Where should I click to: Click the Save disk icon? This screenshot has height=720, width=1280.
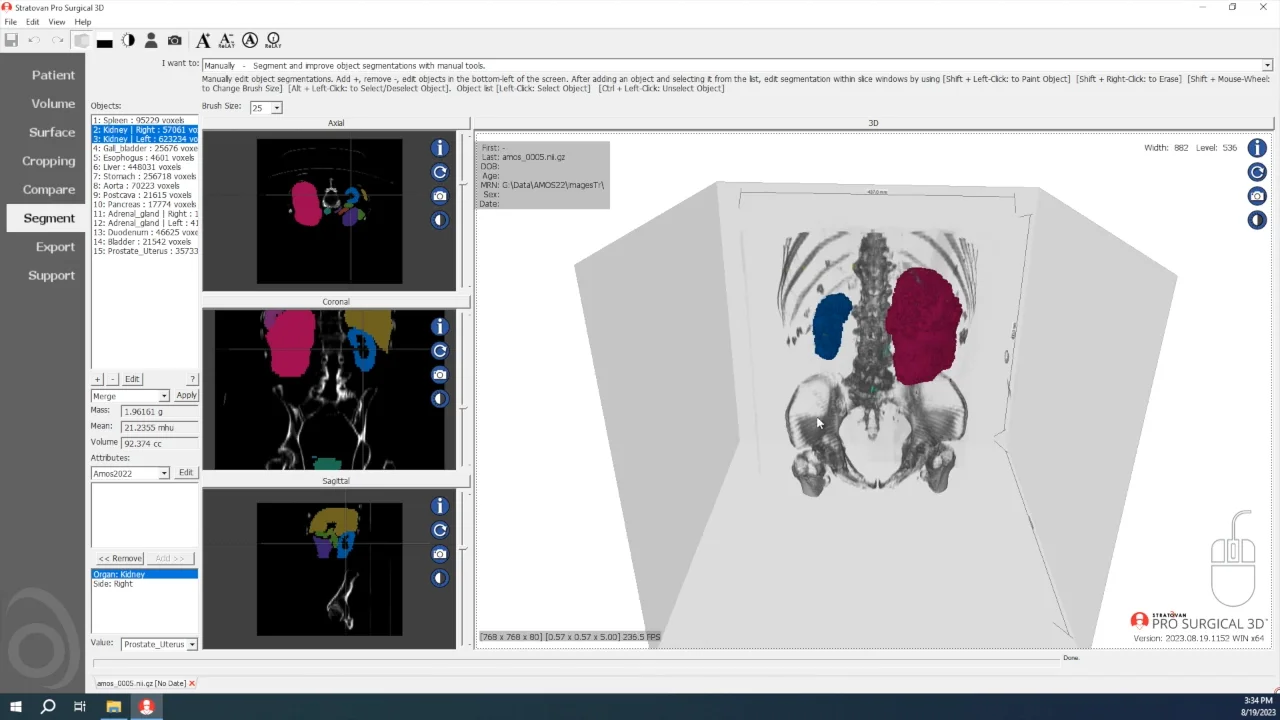(x=11, y=40)
